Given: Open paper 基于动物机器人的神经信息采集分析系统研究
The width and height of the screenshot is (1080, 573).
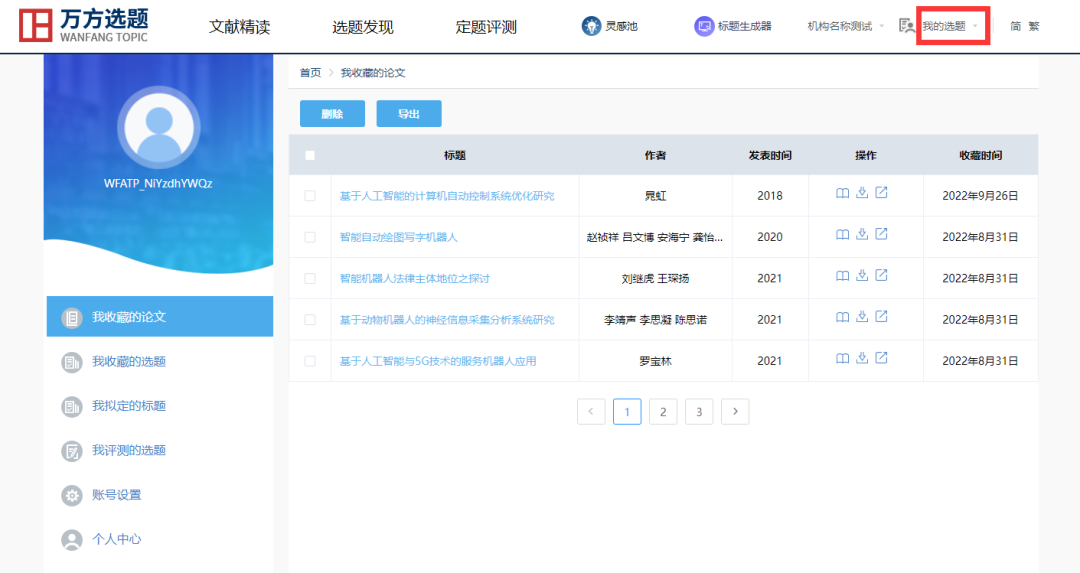Looking at the screenshot, I should tap(446, 320).
